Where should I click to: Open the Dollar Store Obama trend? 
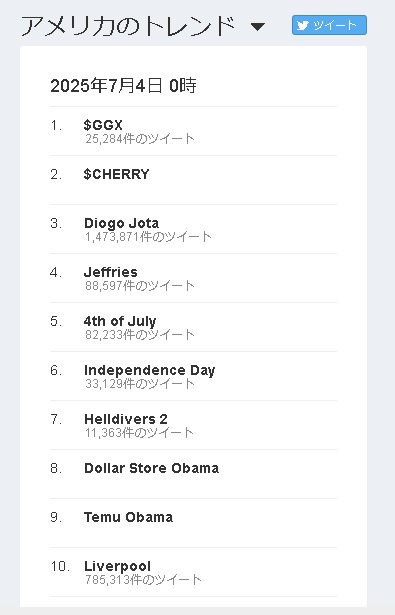[x=151, y=468]
